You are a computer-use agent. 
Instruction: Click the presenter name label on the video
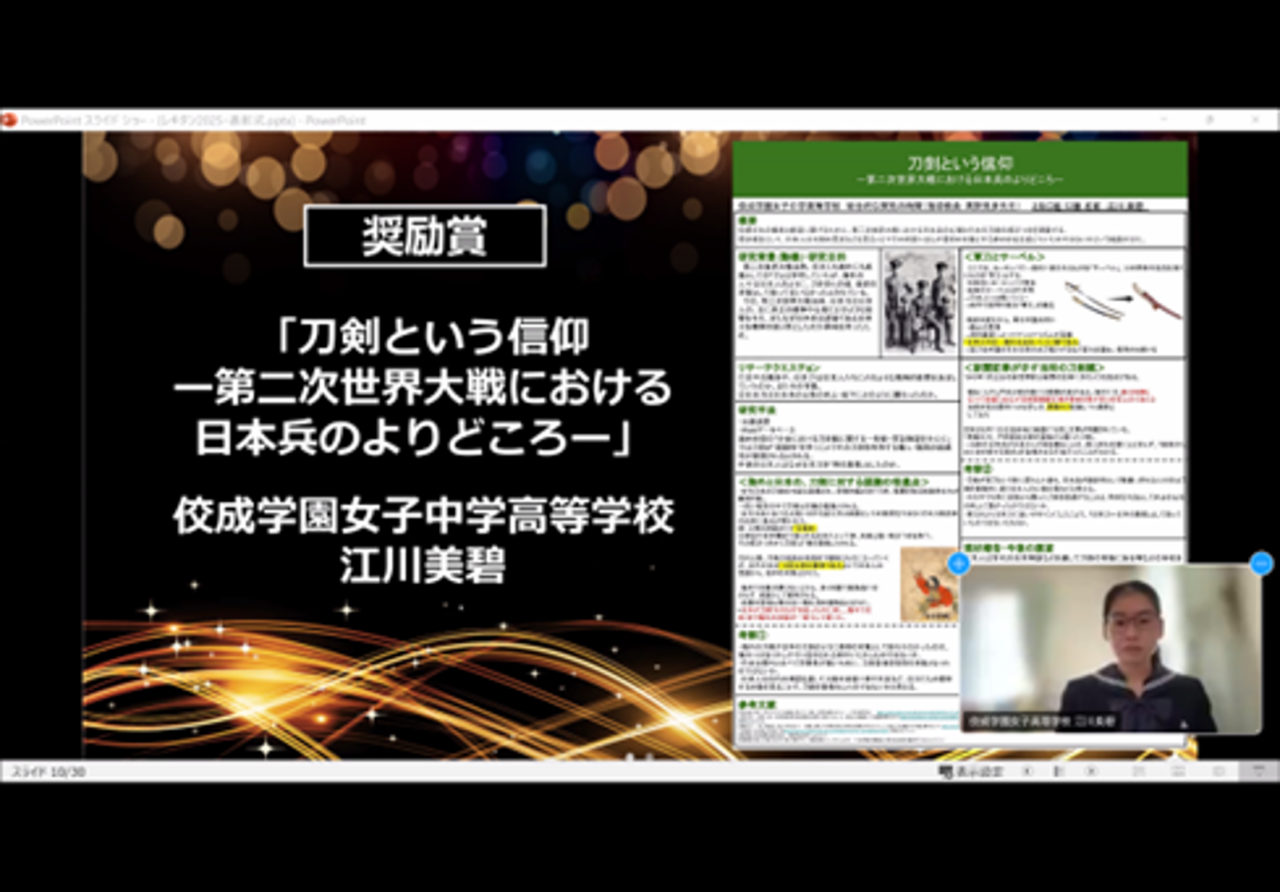click(x=1041, y=721)
